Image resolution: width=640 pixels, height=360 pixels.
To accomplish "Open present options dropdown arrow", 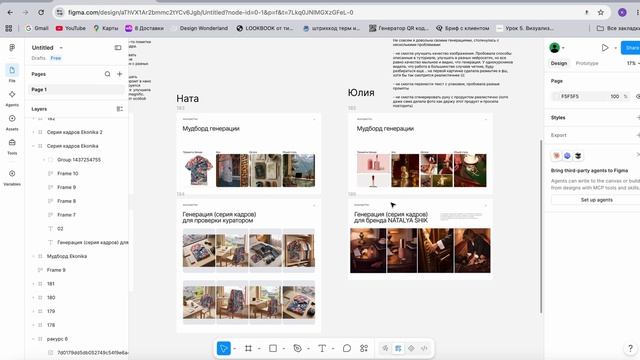I will tap(616, 48).
